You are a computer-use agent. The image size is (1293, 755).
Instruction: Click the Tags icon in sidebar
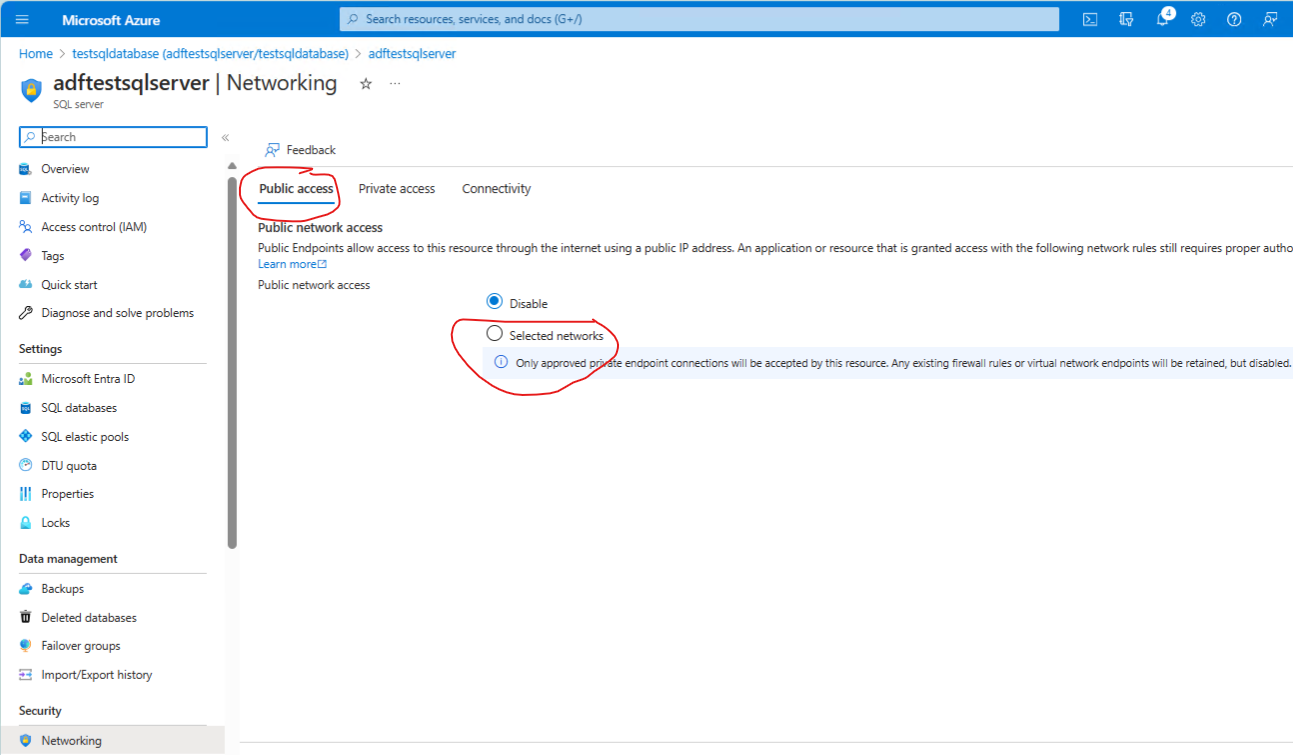tap(26, 256)
